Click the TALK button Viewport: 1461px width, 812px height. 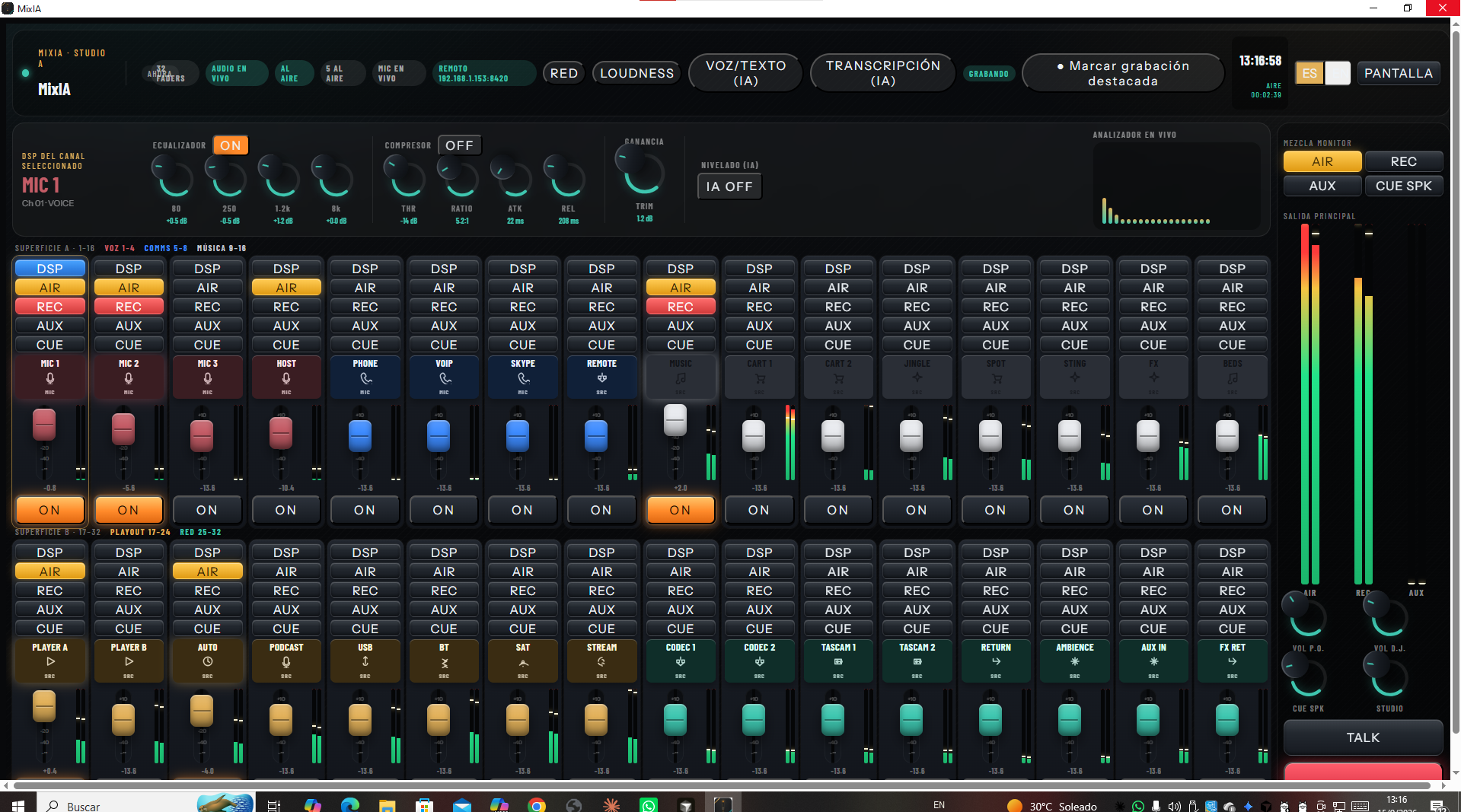(x=1363, y=737)
